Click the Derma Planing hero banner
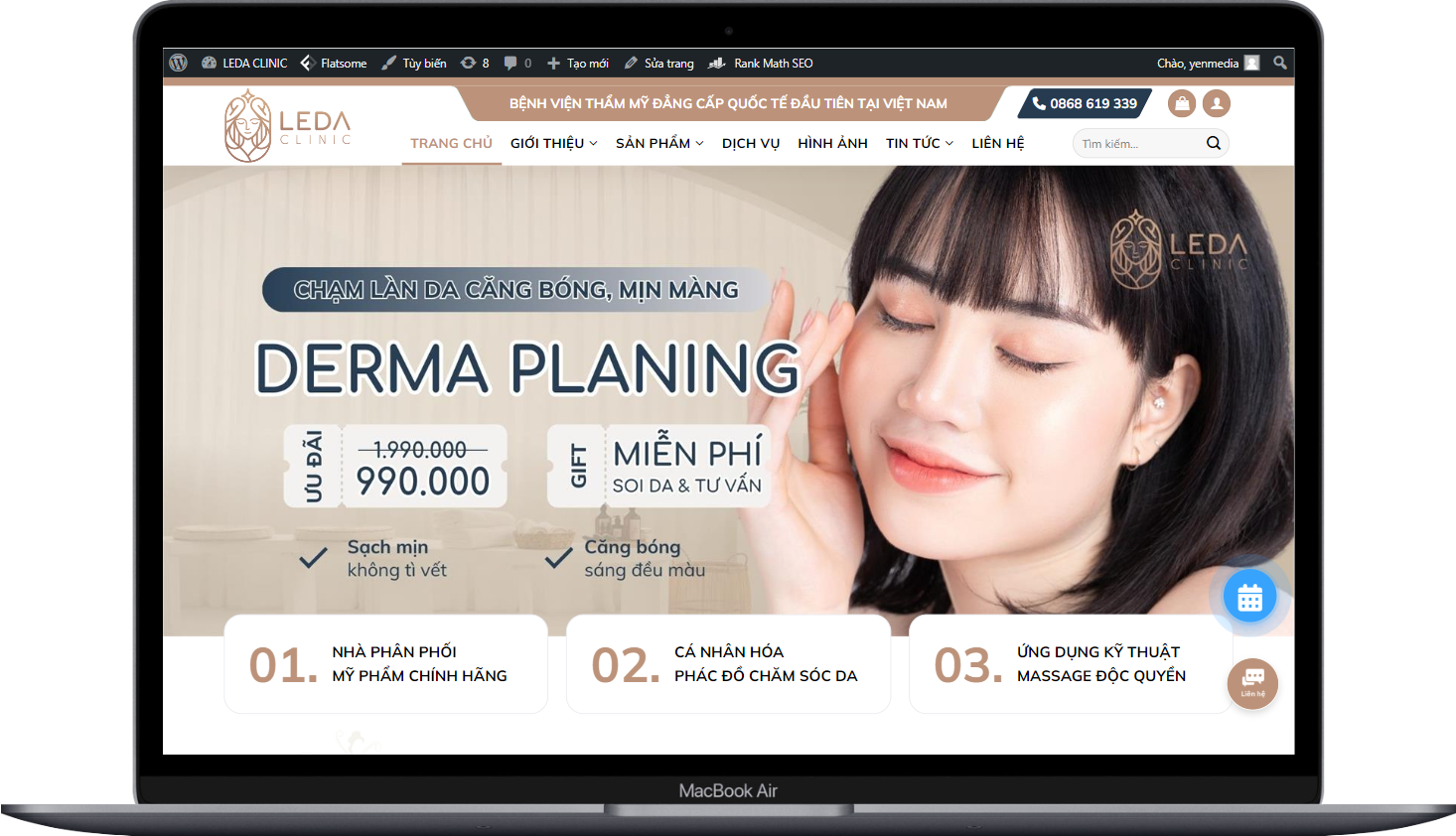 [728, 400]
